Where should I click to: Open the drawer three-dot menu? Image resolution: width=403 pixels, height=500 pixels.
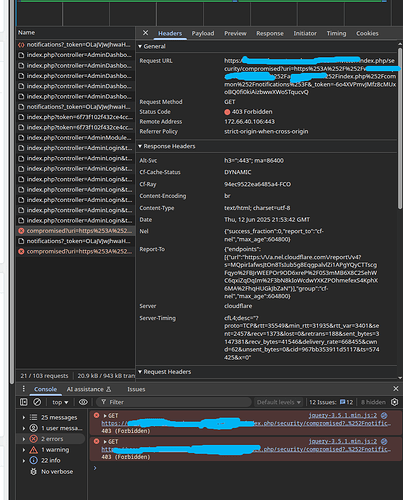[x=23, y=389]
